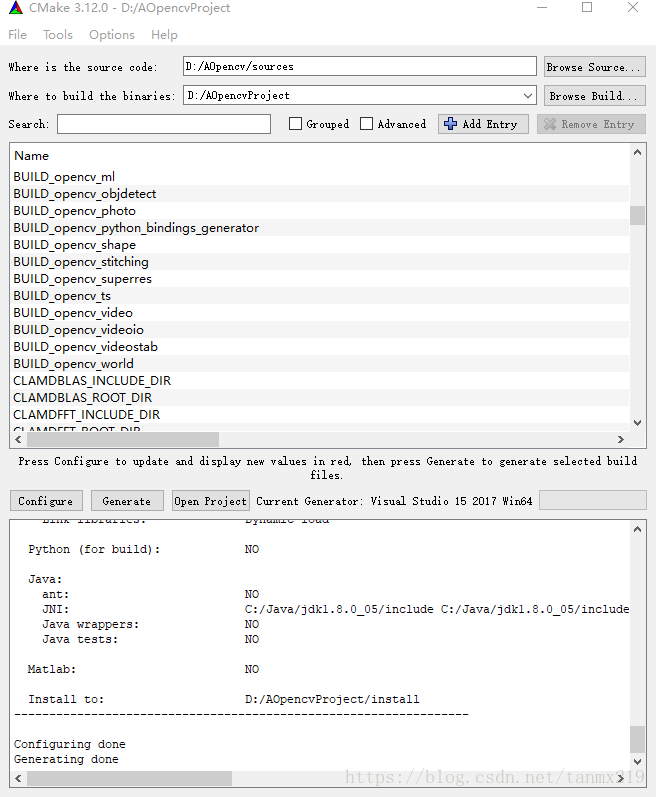Click the 'Configuring done' log line

(x=70, y=744)
